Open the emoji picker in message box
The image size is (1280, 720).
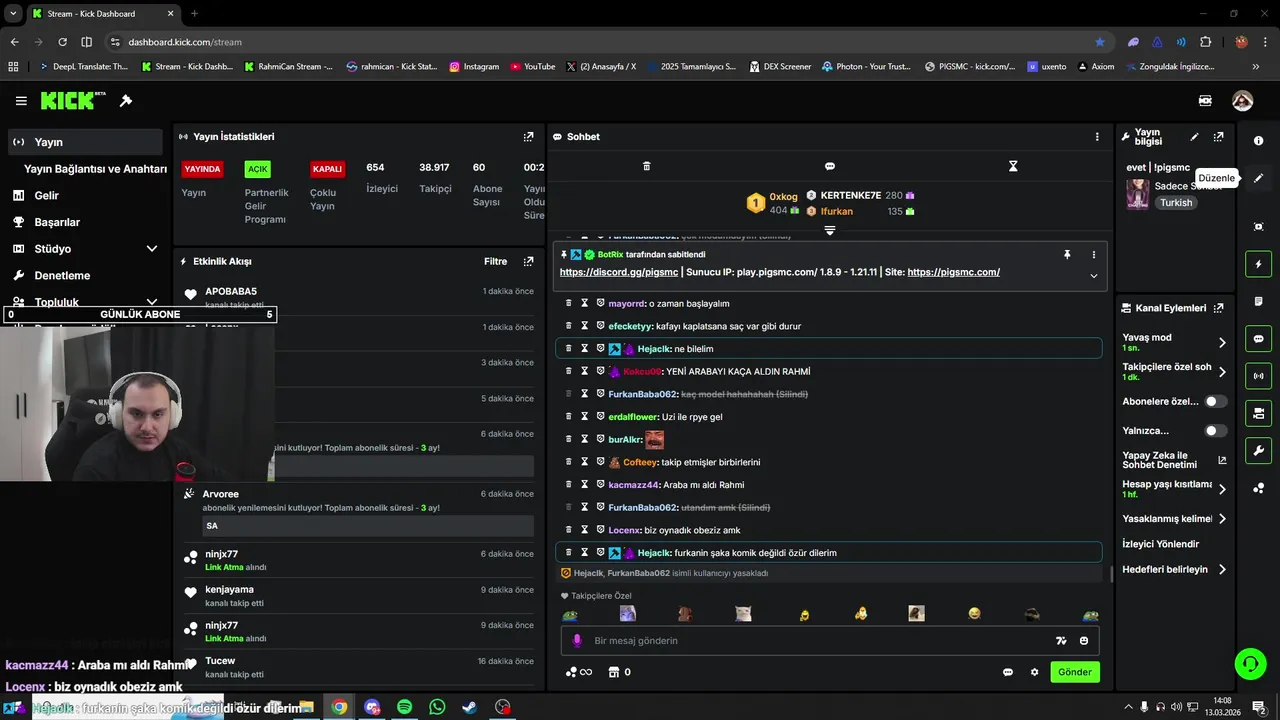(x=1084, y=641)
